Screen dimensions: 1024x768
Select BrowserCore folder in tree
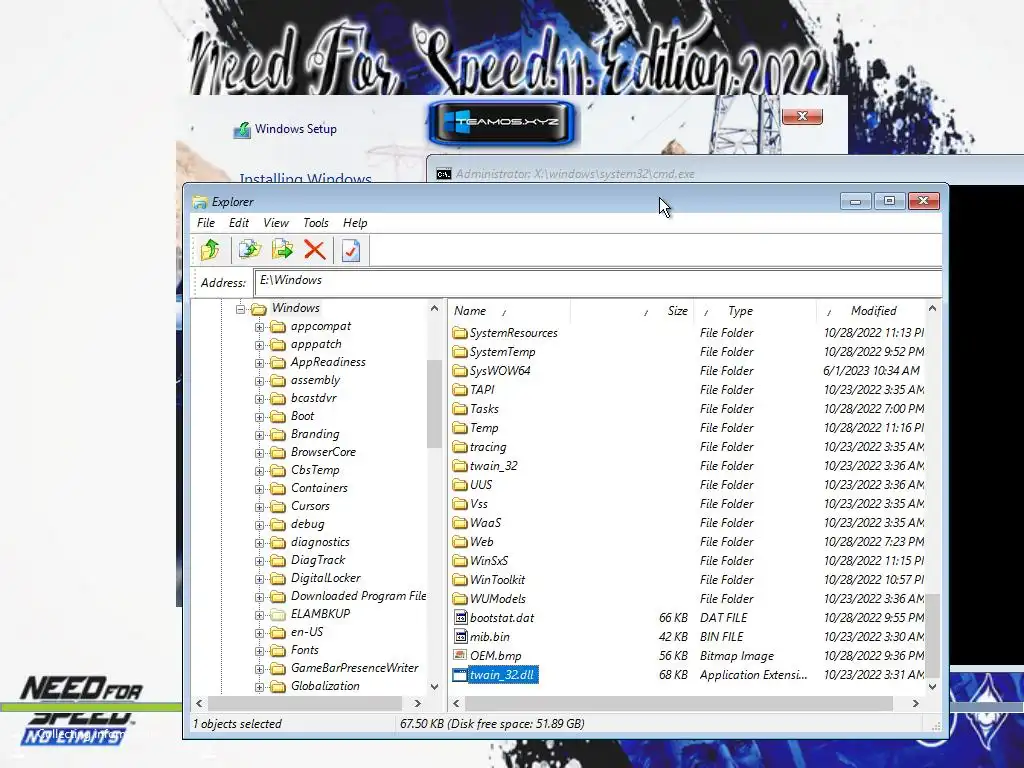[323, 452]
